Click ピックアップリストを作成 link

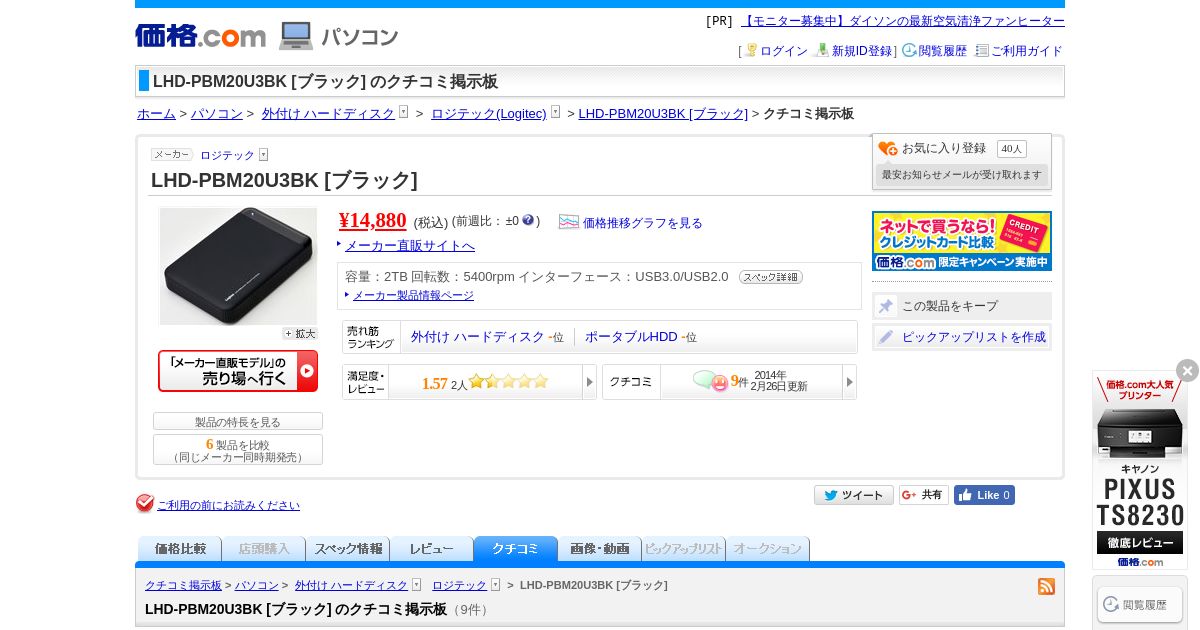(x=974, y=337)
